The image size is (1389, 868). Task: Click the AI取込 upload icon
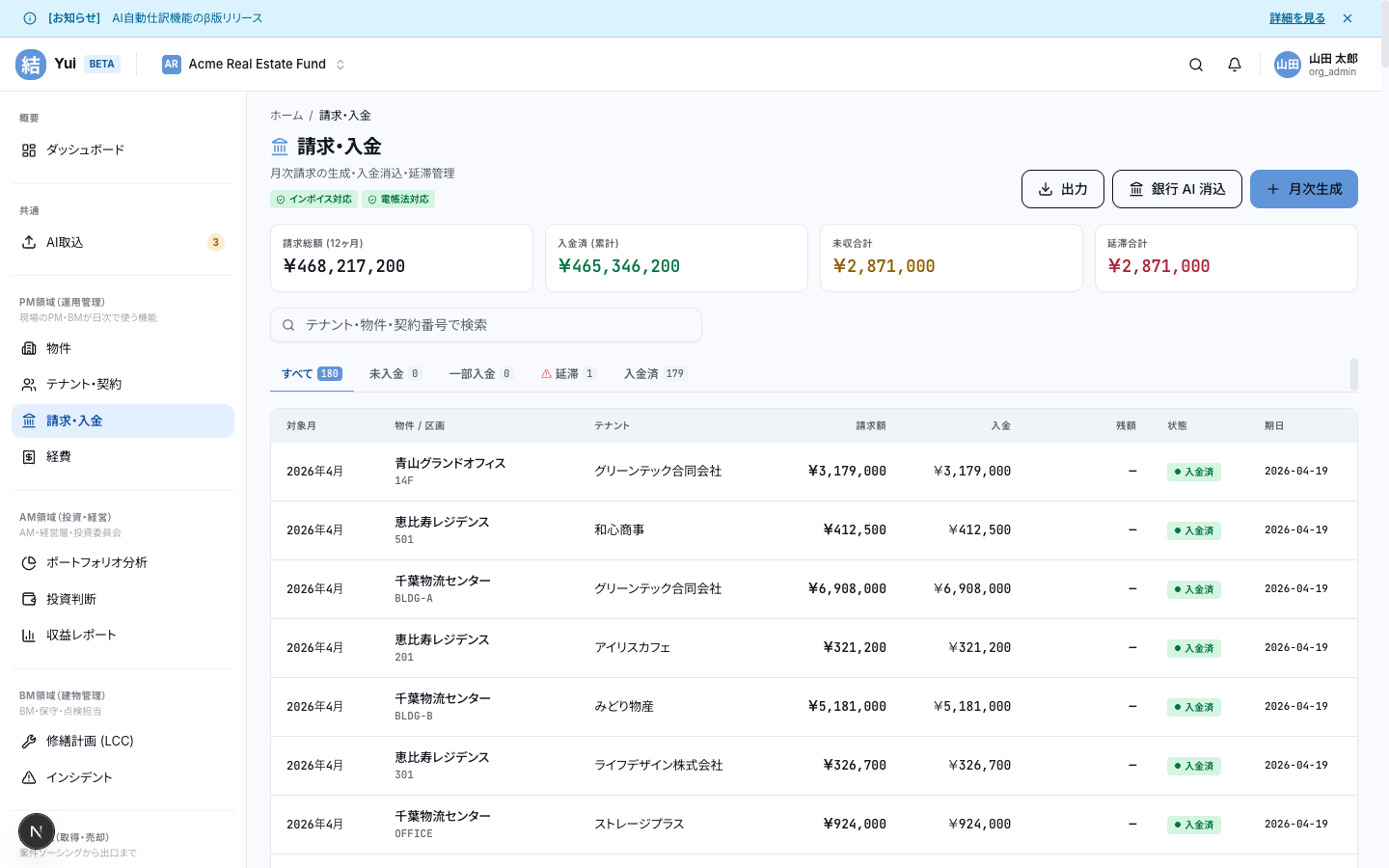[x=29, y=243]
